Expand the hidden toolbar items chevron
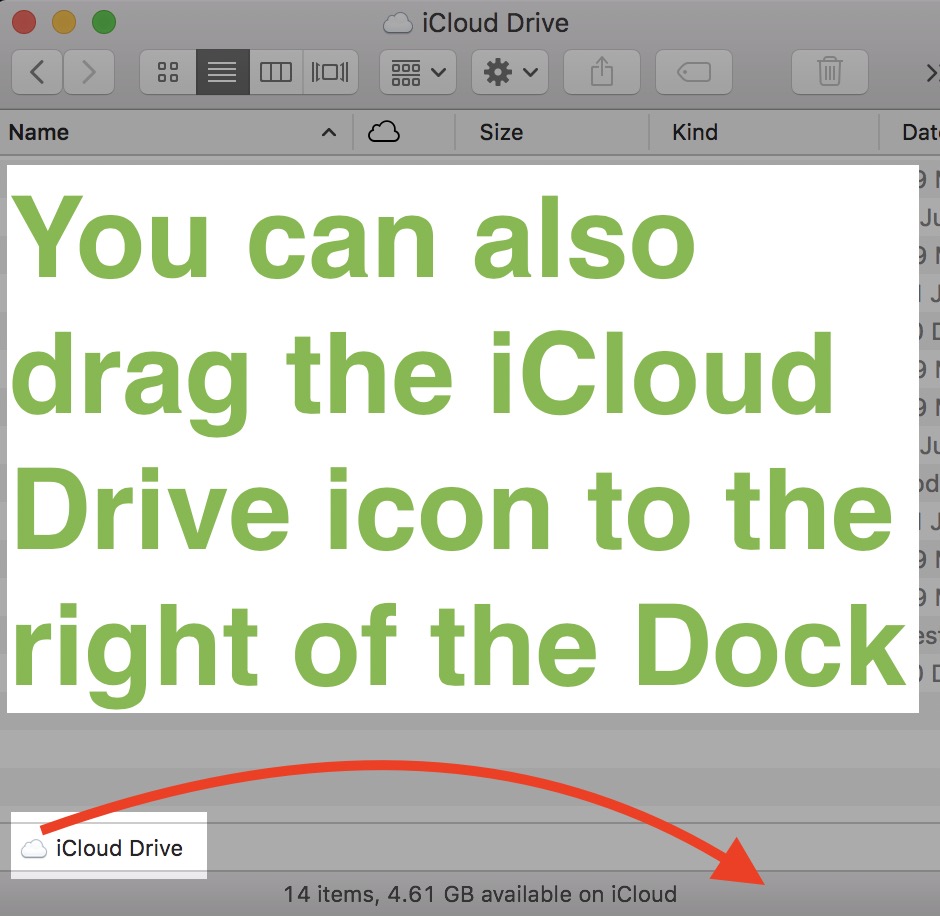This screenshot has height=916, width=940. point(931,71)
